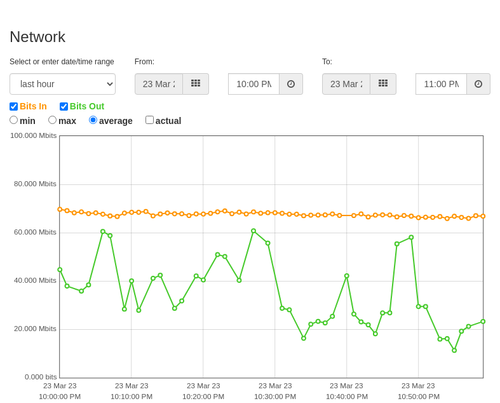The image size is (500, 403).
Task: Open the From date calendar picker icon
Action: [196, 84]
